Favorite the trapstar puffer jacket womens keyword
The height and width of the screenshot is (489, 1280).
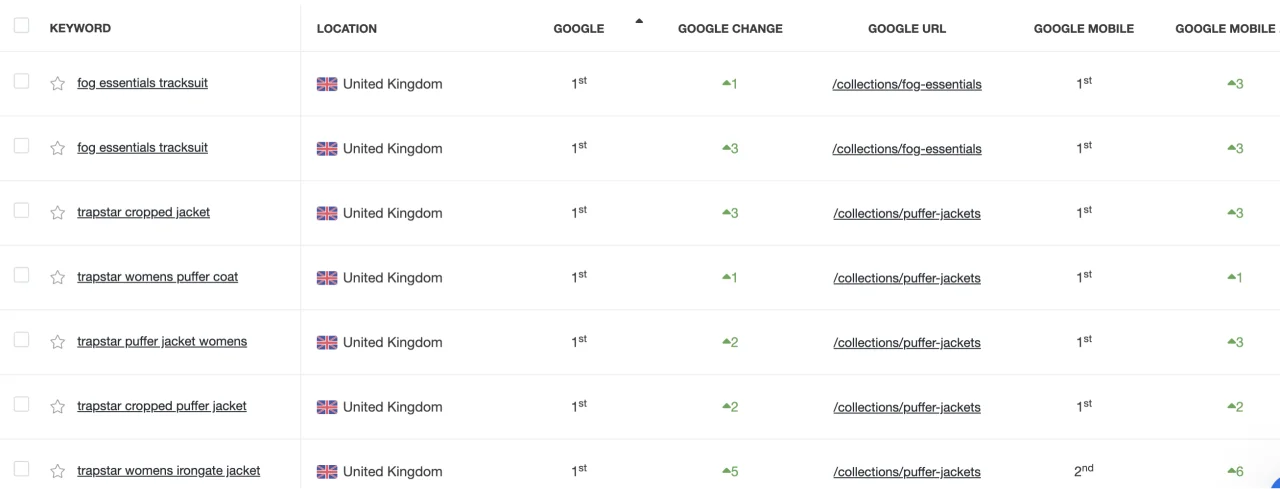pos(57,342)
